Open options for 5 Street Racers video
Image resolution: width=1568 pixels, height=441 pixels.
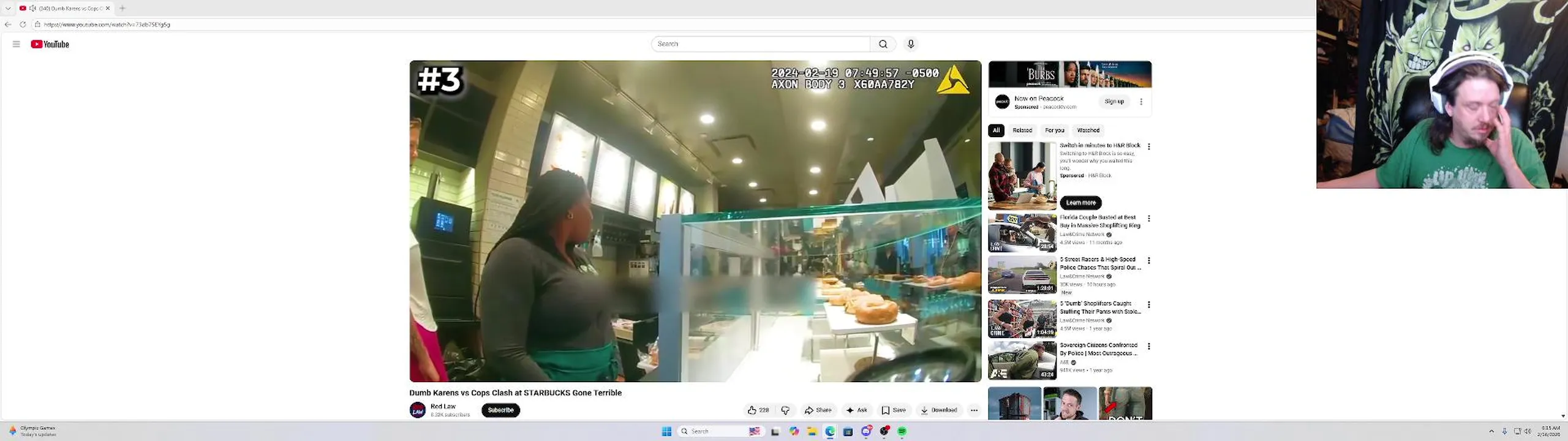click(1149, 261)
